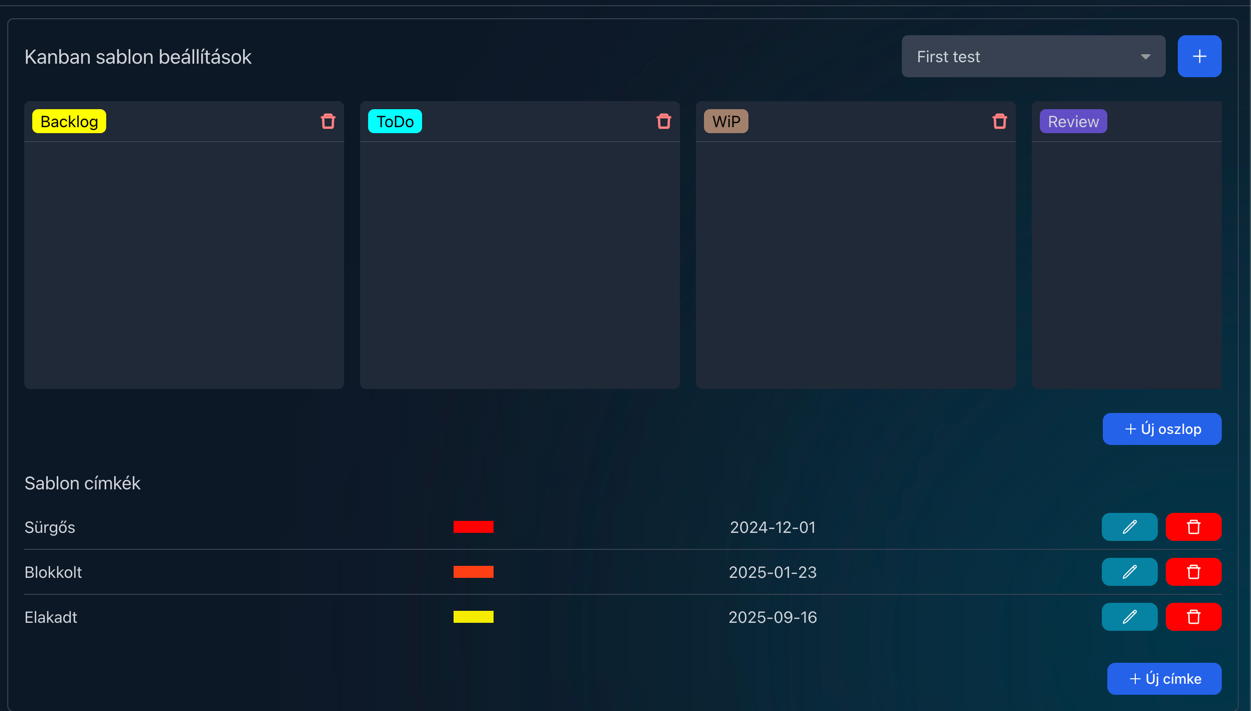The height and width of the screenshot is (711, 1251).
Task: Edit the Sürgős label with pencil icon
Action: [1129, 527]
